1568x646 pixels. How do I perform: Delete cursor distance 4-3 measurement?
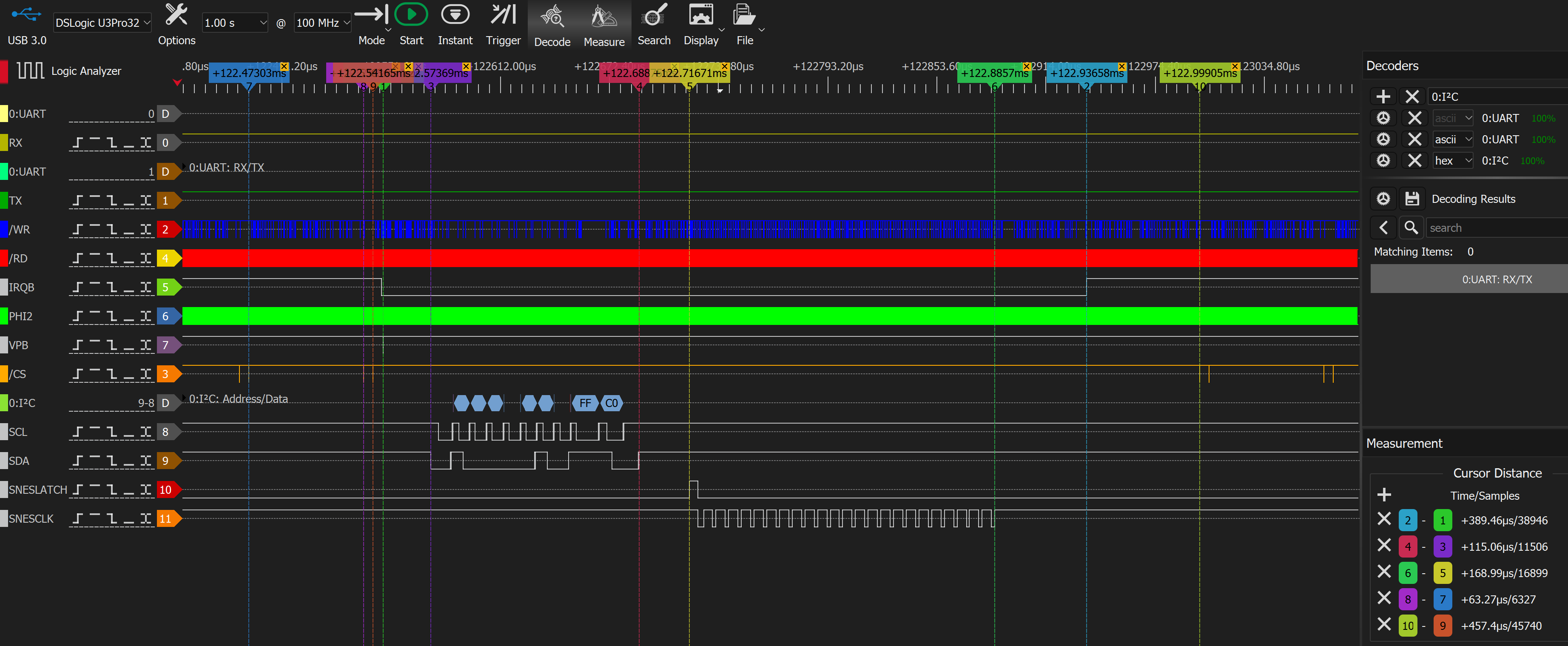coord(1384,546)
